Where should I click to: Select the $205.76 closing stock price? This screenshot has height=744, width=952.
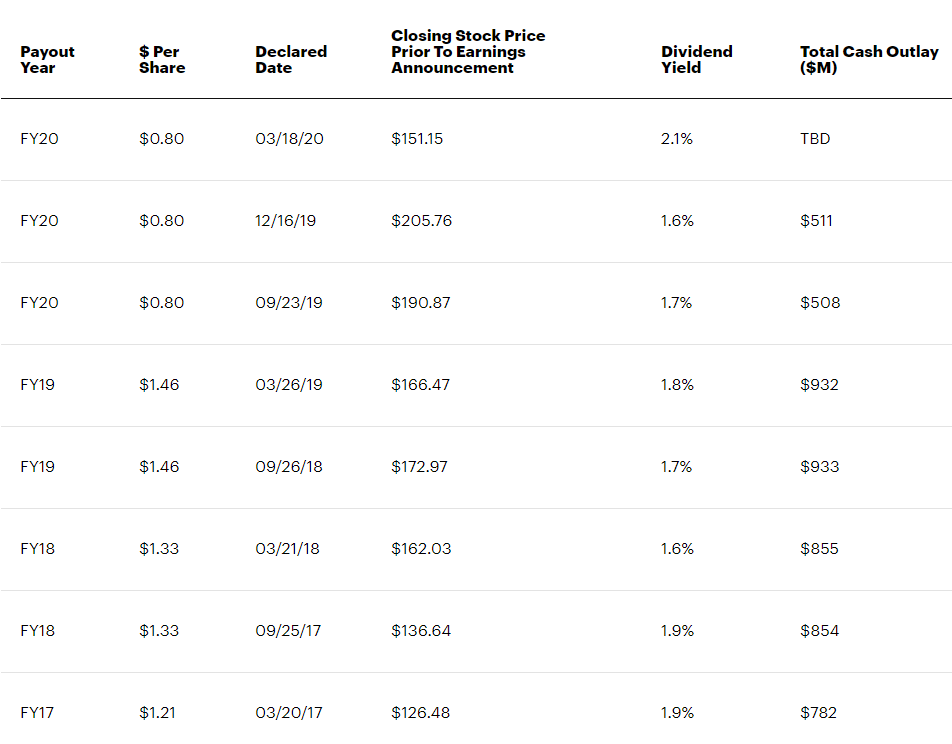tap(421, 221)
